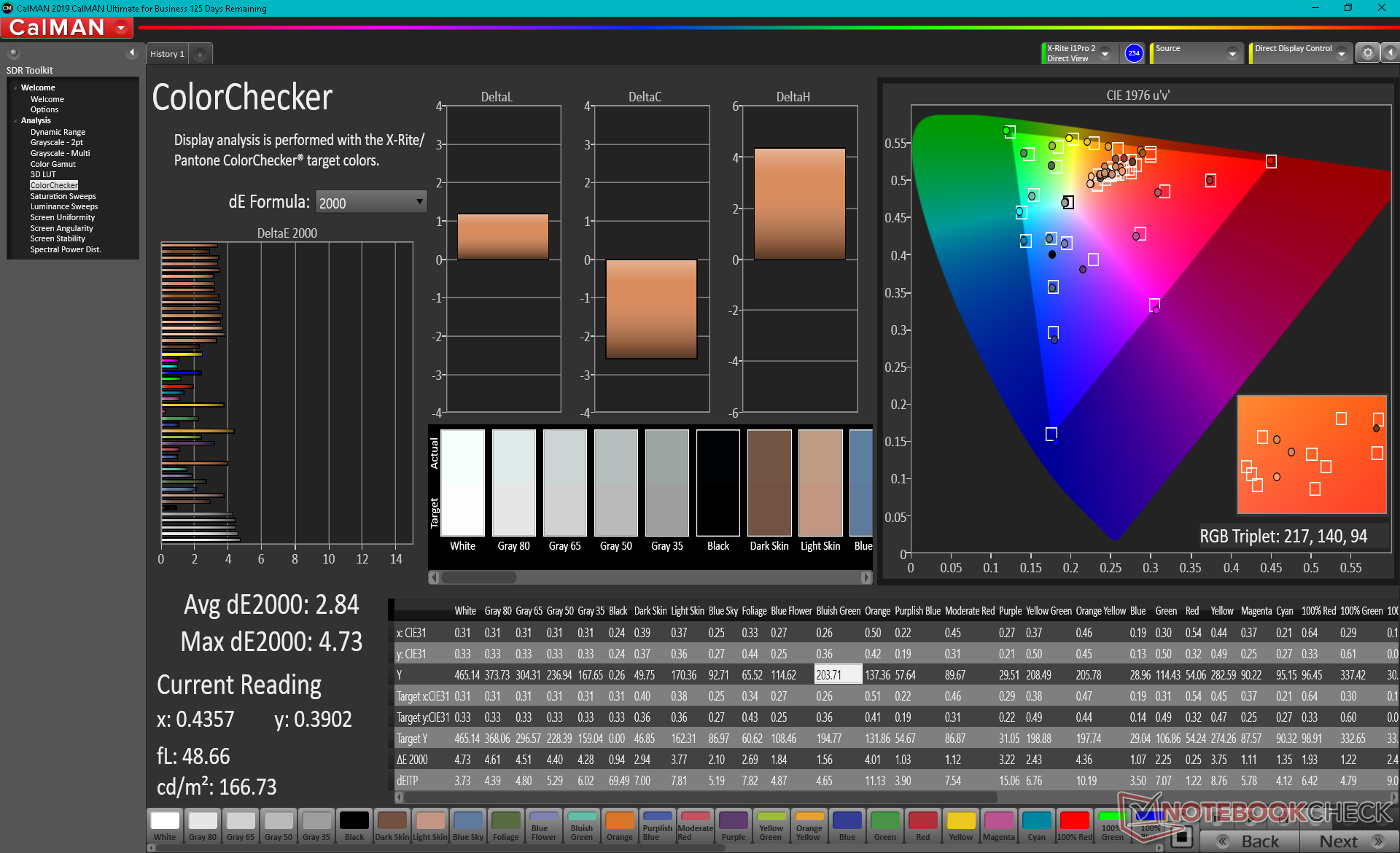Click the sidebar round pin icon
The width and height of the screenshot is (1400, 853).
13,52
